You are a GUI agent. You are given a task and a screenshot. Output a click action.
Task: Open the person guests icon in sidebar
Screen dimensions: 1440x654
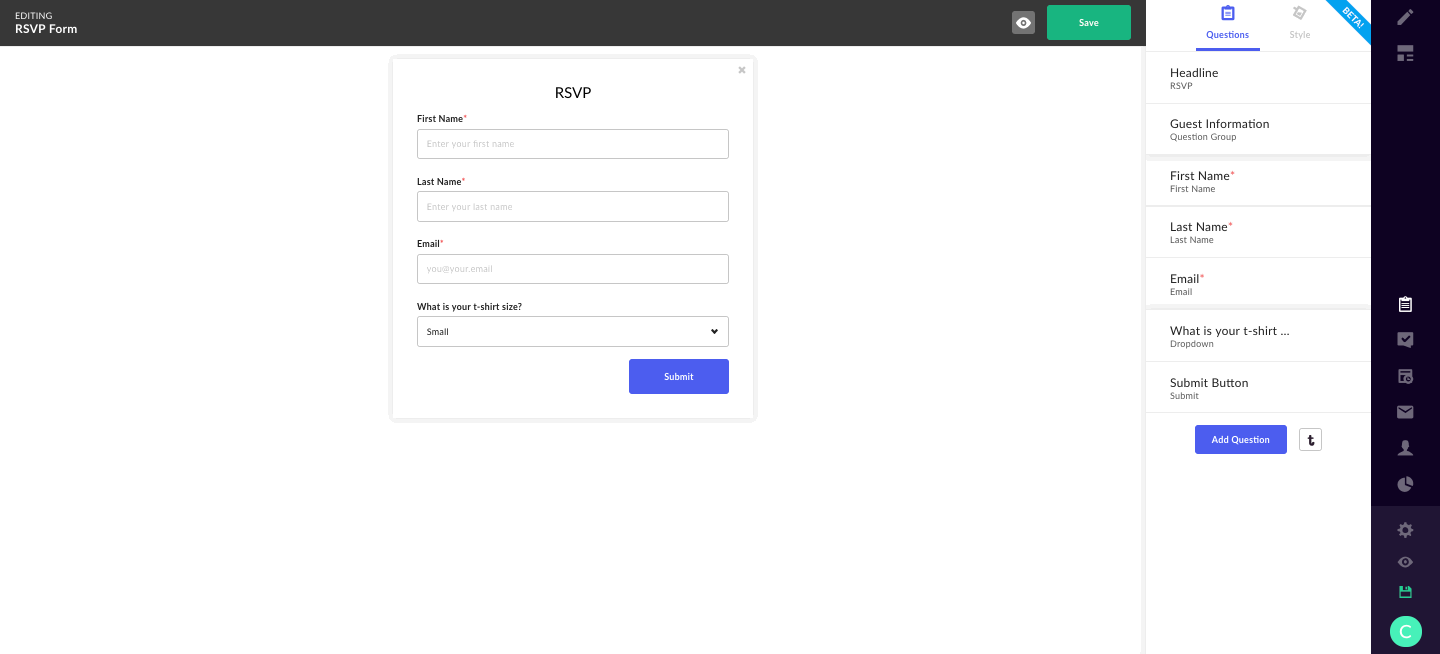click(x=1405, y=448)
